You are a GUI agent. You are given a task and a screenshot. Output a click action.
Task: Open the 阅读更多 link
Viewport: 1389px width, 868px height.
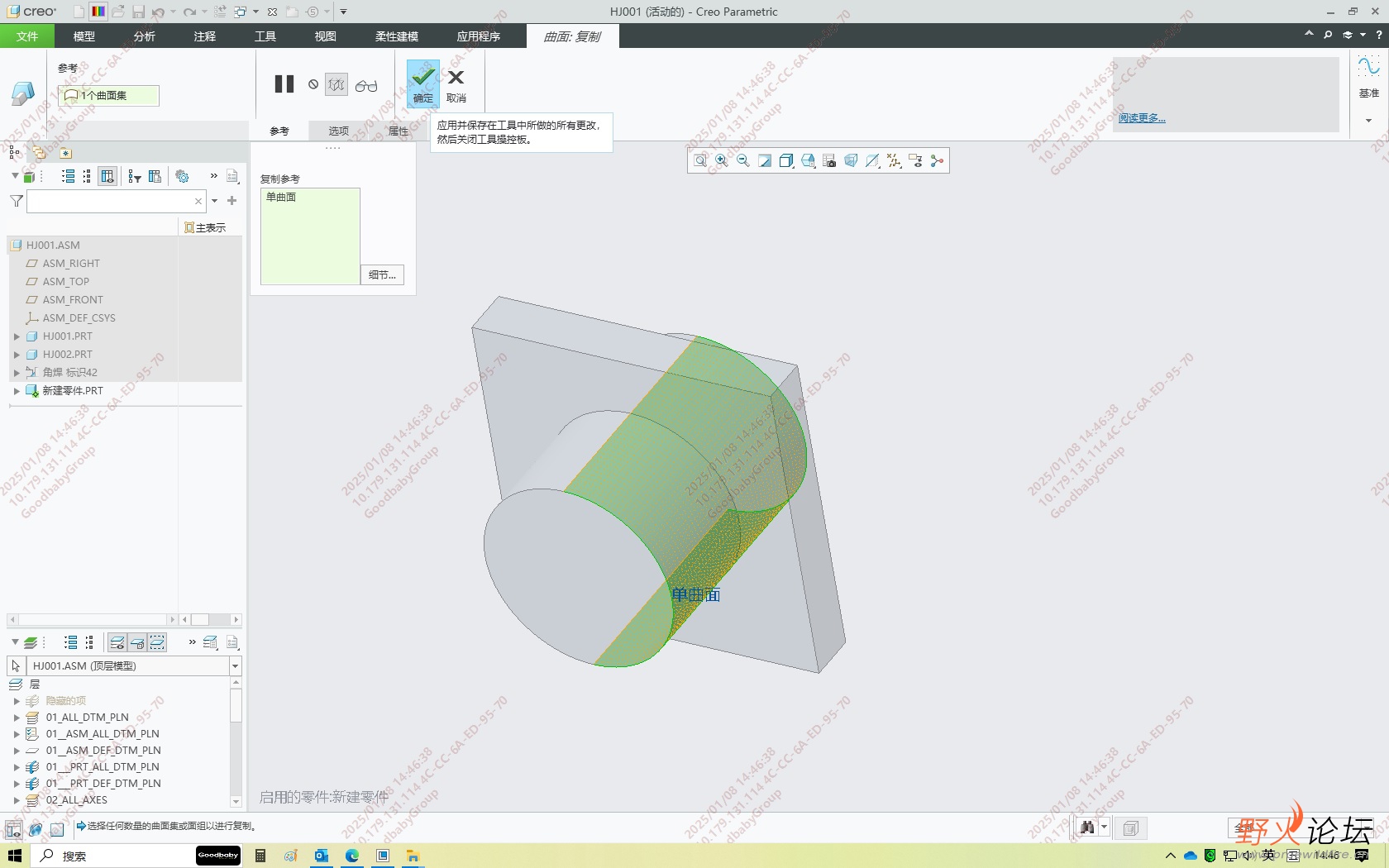pyautogui.click(x=1141, y=118)
